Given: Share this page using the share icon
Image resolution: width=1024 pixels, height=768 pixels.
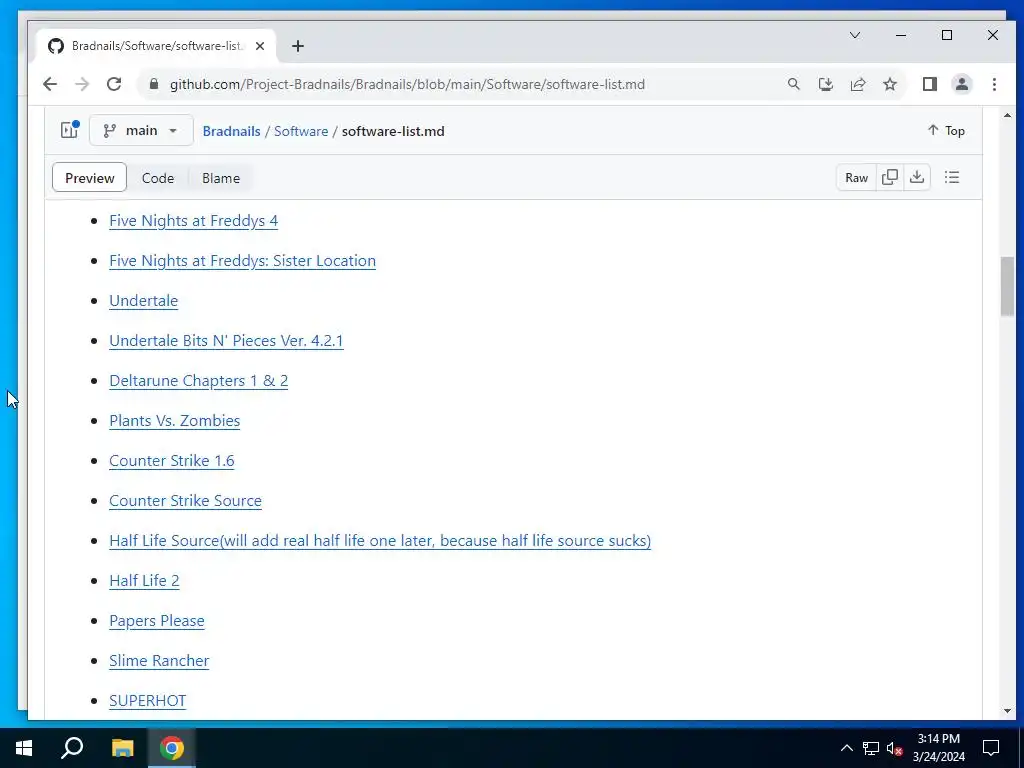Looking at the screenshot, I should (x=857, y=84).
